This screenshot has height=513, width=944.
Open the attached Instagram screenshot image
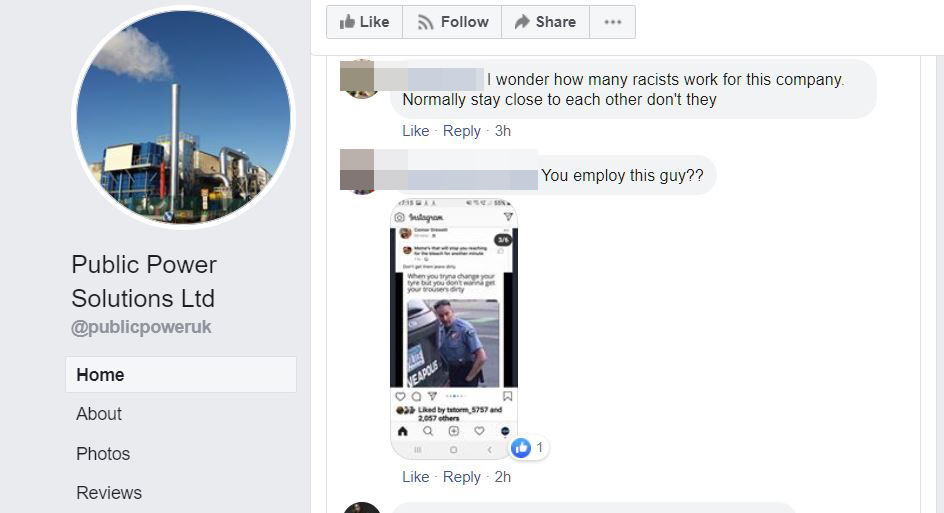[x=454, y=329]
